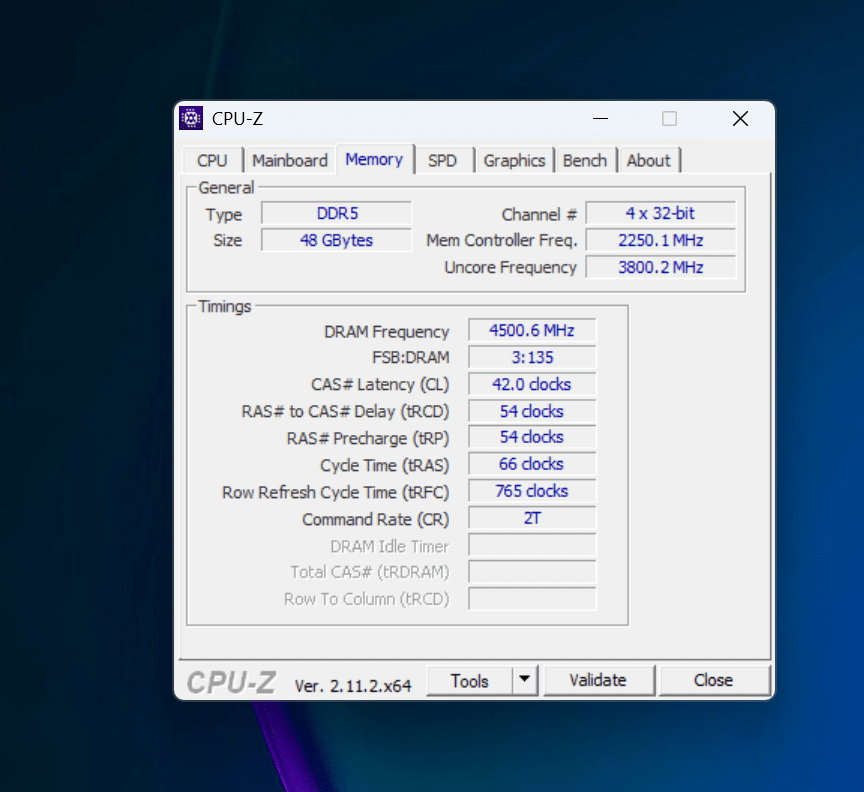Image resolution: width=864 pixels, height=792 pixels.
Task: Click the tRCD 54 clocks value
Action: (532, 411)
